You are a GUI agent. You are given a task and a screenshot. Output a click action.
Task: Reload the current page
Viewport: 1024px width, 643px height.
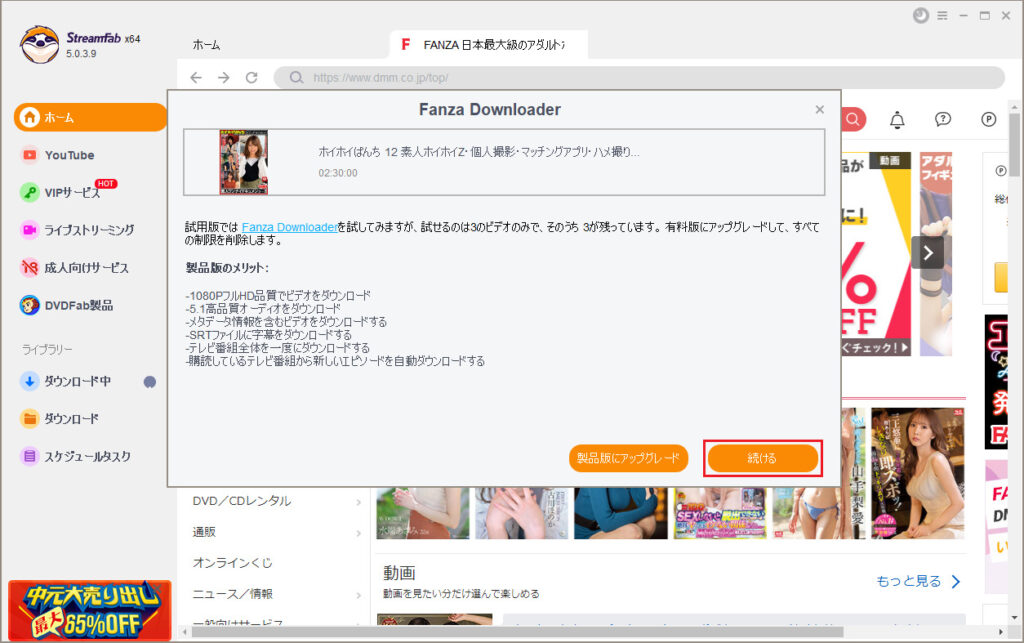(x=251, y=78)
